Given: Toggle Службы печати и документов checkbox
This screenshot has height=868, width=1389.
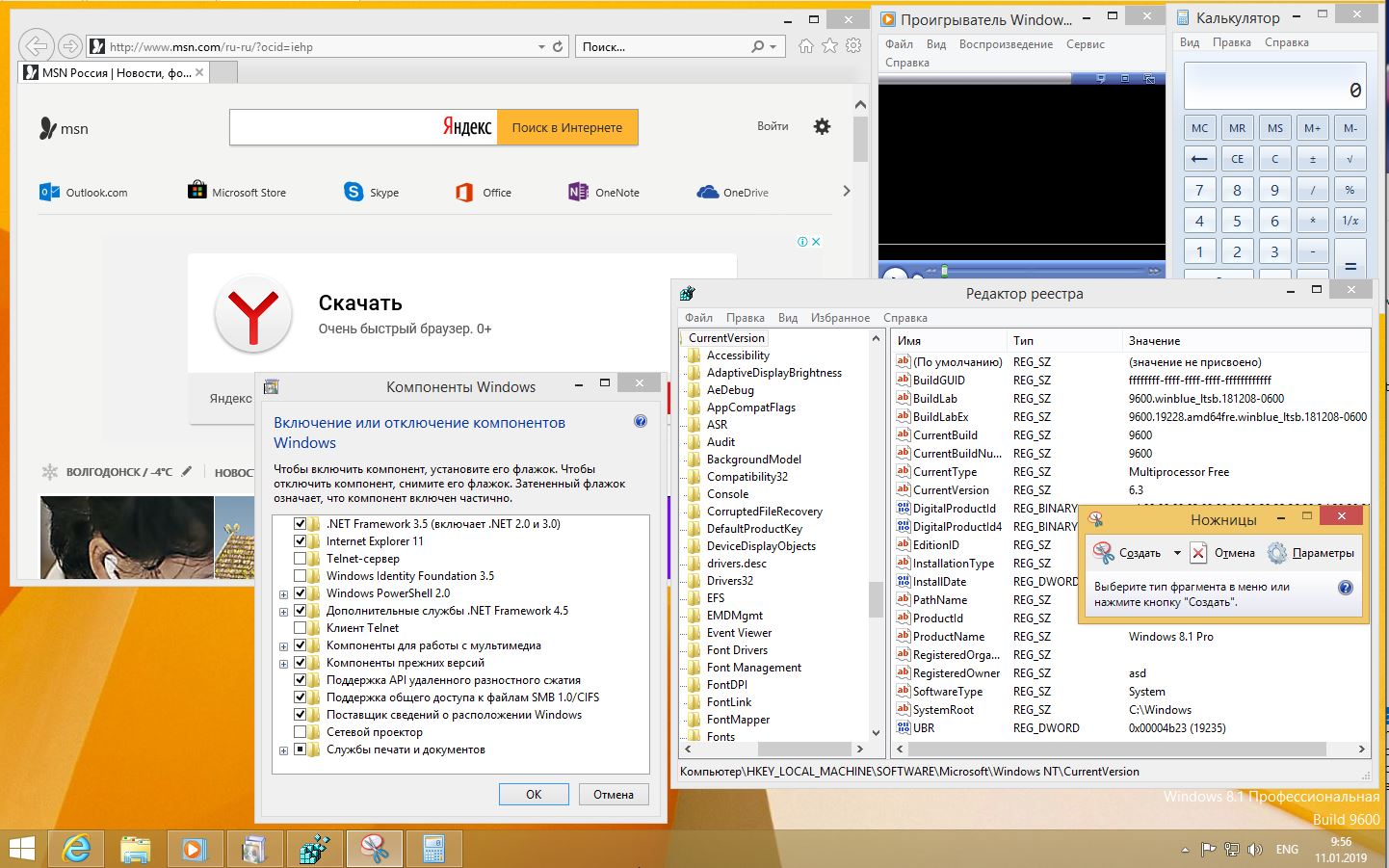Looking at the screenshot, I should [300, 750].
